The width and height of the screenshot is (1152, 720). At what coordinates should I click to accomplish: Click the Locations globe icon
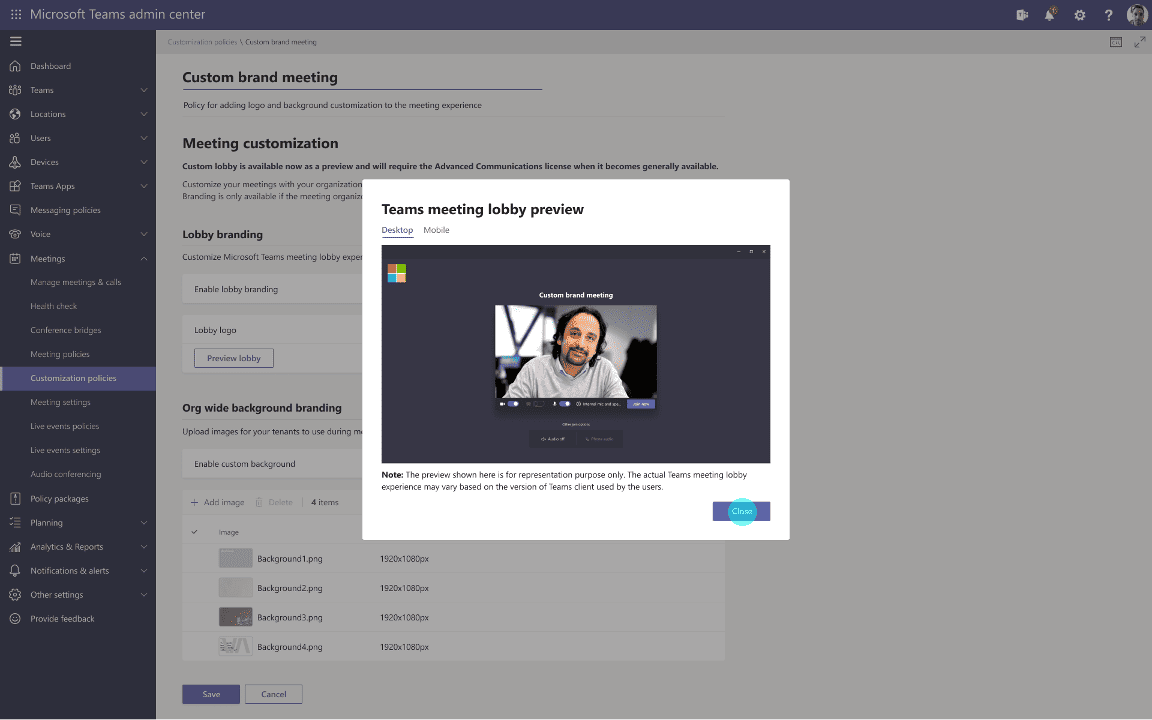click(x=15, y=114)
